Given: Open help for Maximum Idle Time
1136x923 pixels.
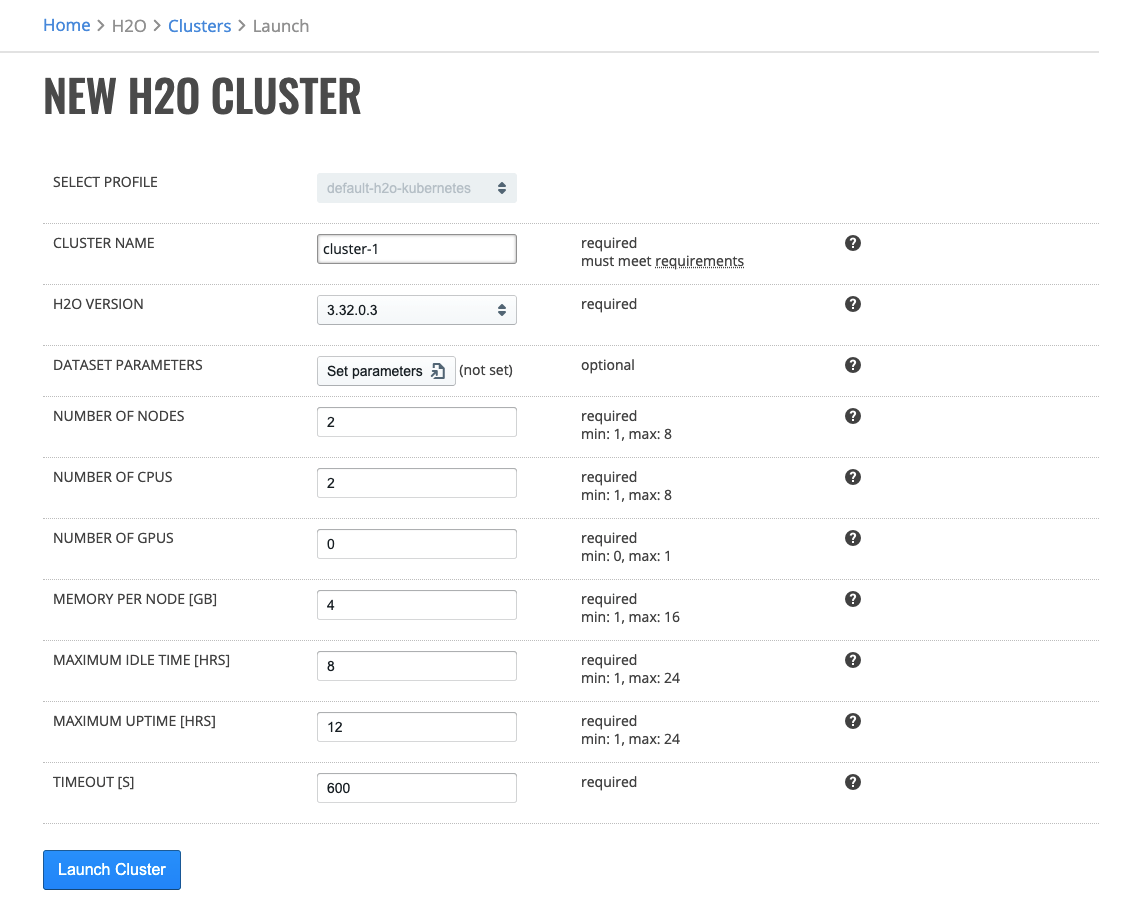Looking at the screenshot, I should coord(853,659).
